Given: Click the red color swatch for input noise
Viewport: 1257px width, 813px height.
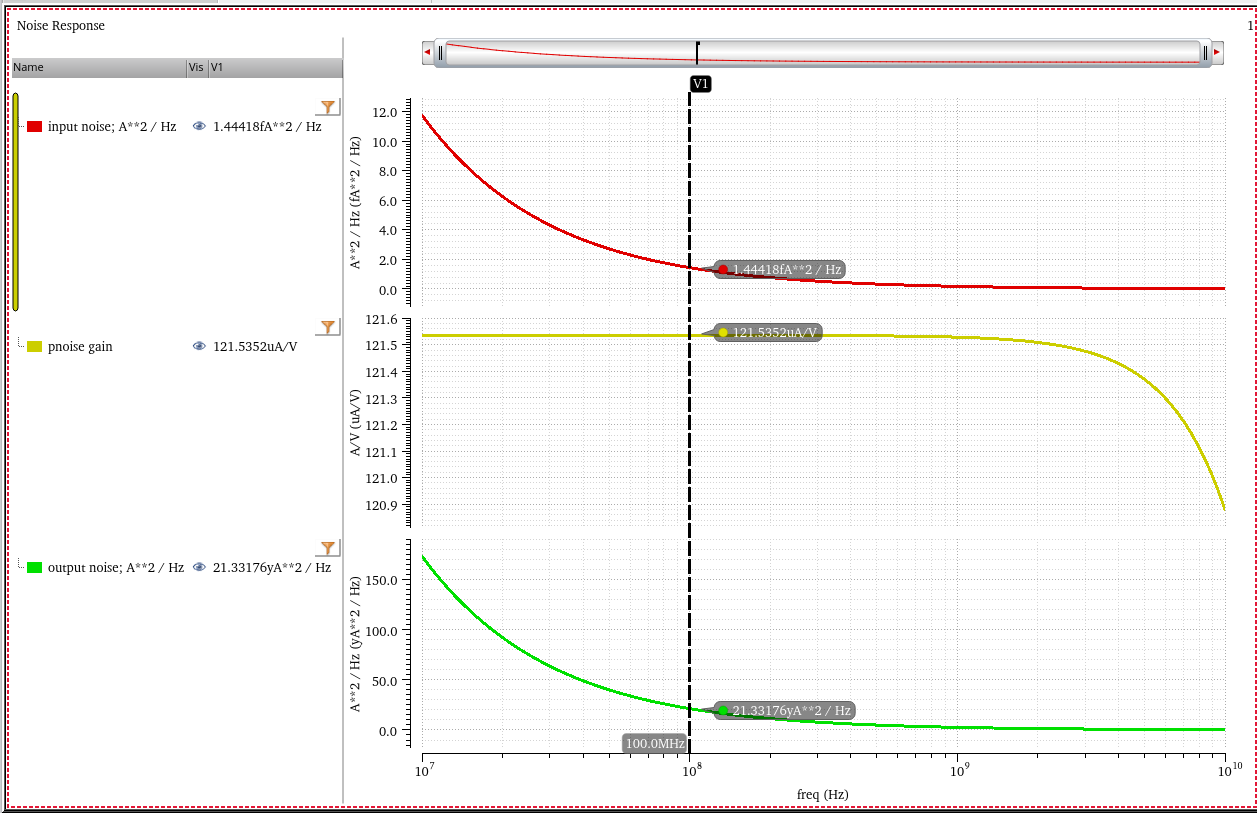Looking at the screenshot, I should (x=35, y=127).
